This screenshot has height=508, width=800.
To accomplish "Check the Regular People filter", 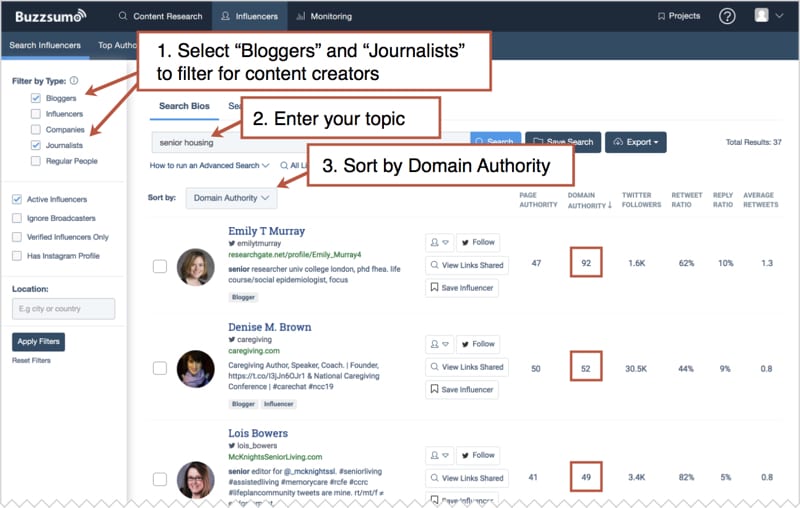I will tap(36, 161).
